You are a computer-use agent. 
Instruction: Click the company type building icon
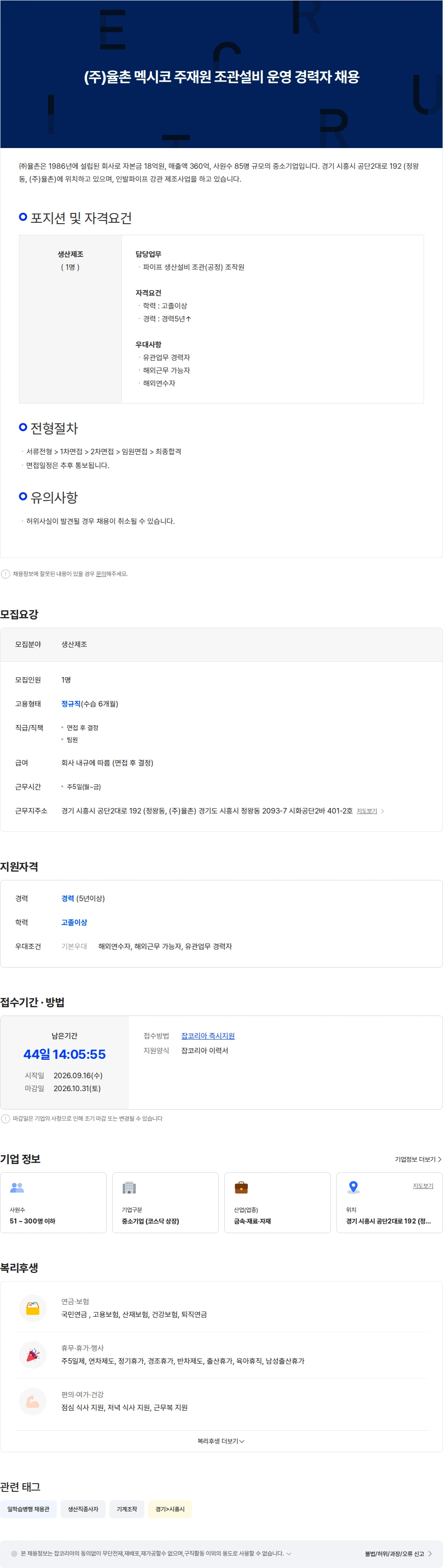coord(129,1187)
